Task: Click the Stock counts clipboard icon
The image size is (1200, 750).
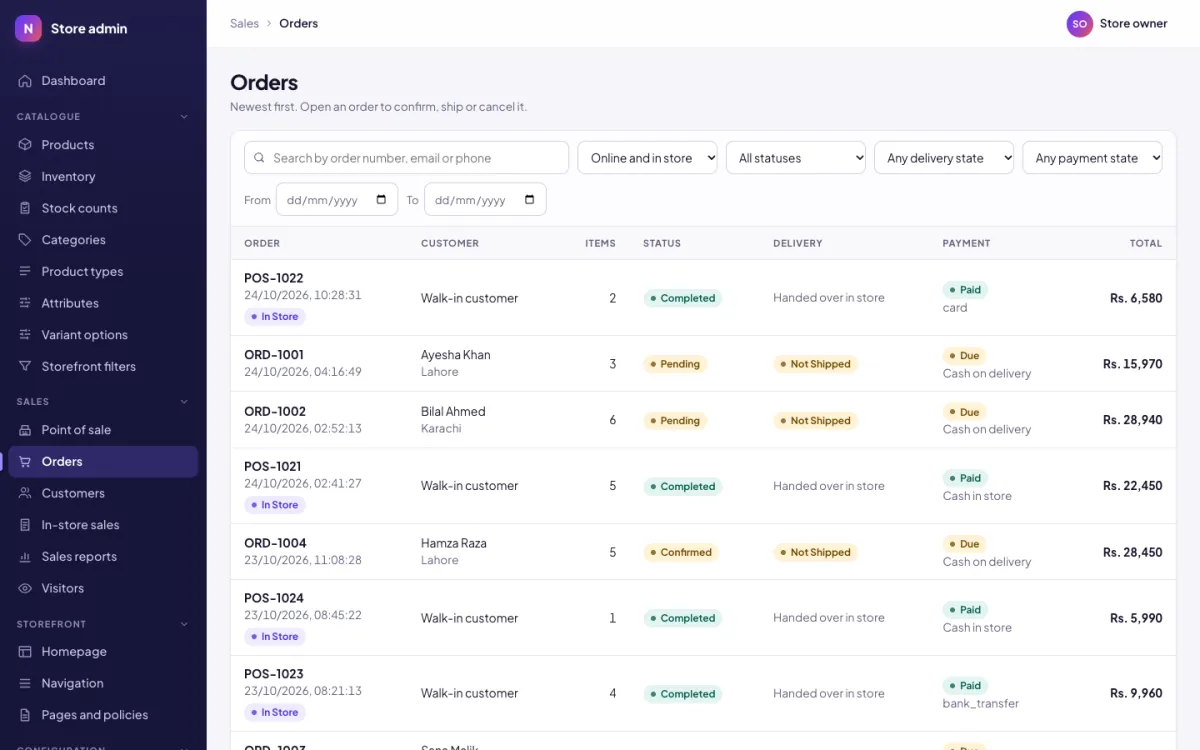Action: (x=25, y=208)
